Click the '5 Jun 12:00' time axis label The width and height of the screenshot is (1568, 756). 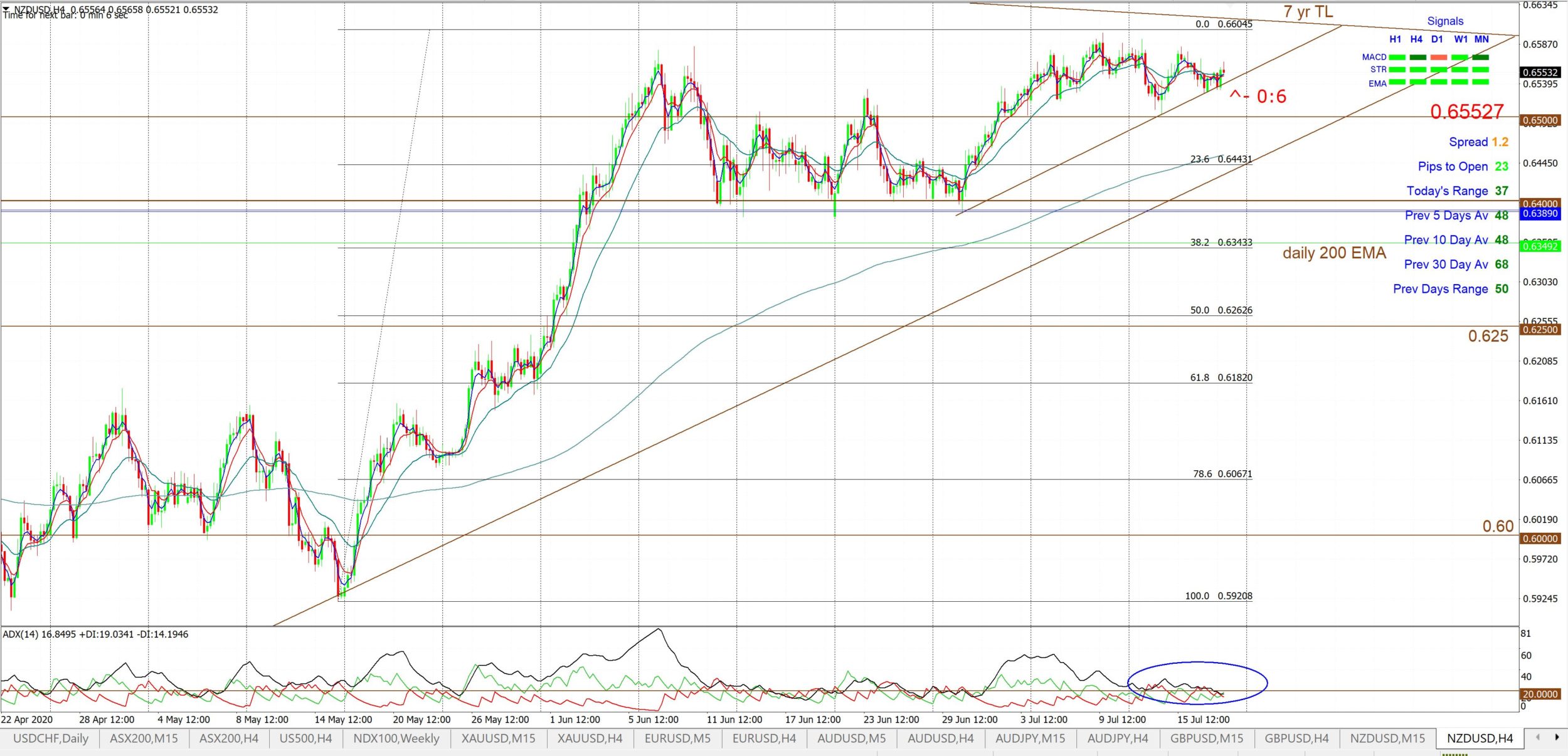(653, 720)
